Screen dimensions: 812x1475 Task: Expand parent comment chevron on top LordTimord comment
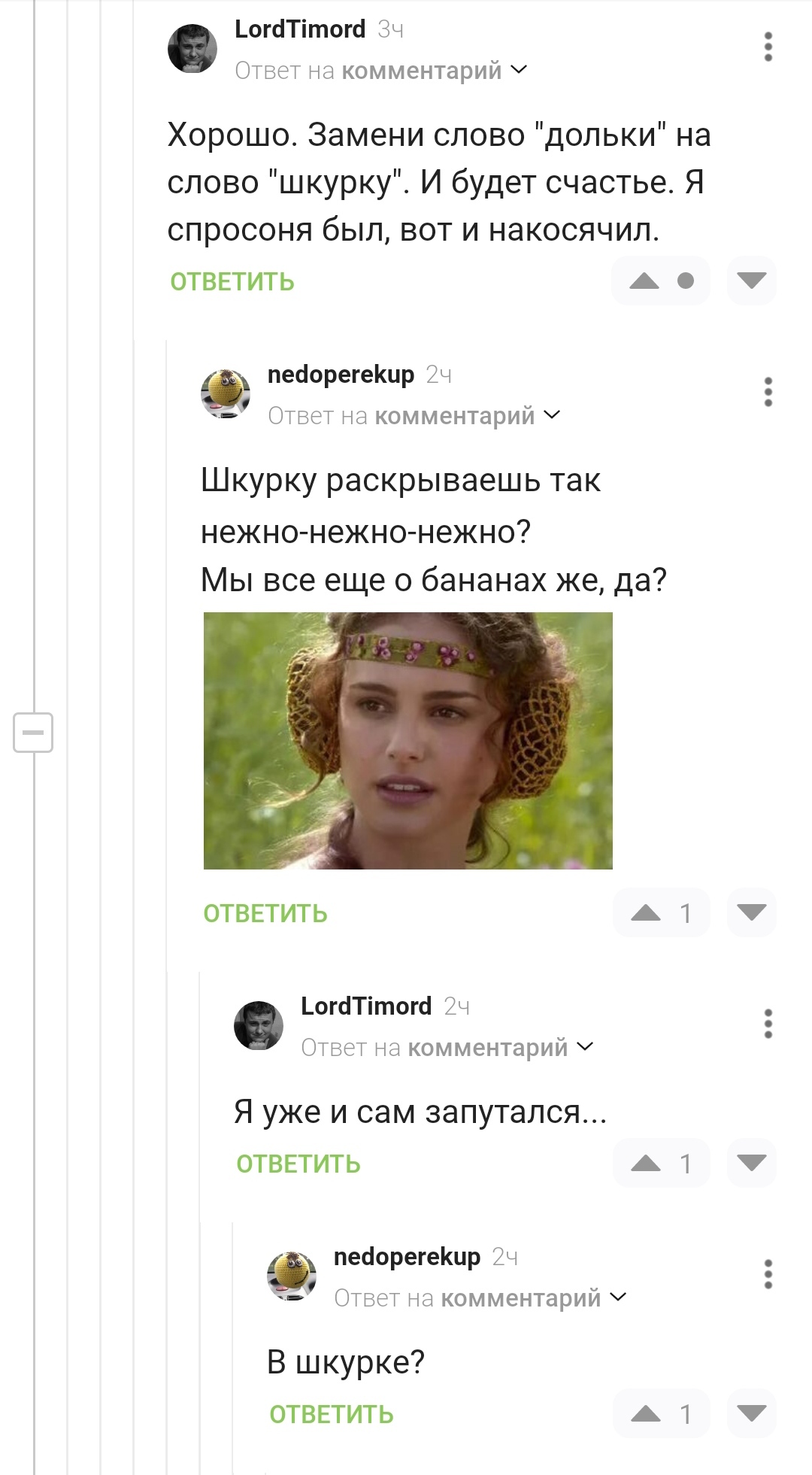(519, 70)
